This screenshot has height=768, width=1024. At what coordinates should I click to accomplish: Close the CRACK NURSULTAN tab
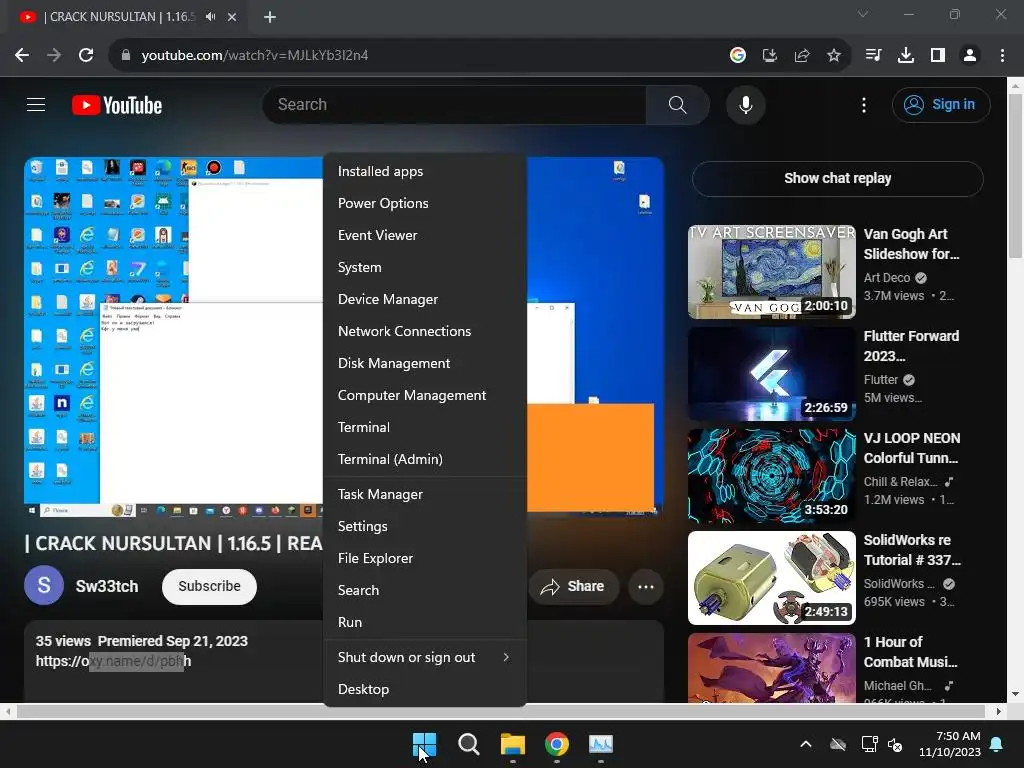(x=232, y=17)
